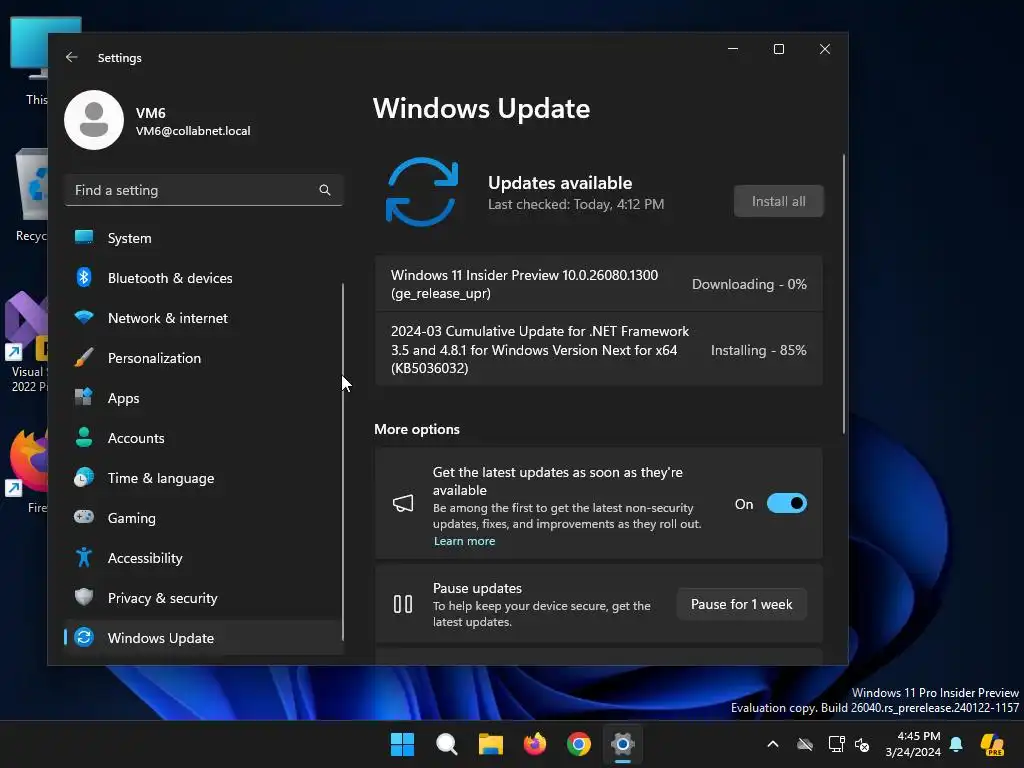Click the Windows 11 Insider Preview update row
Screen dimensions: 1024x768
(x=599, y=284)
